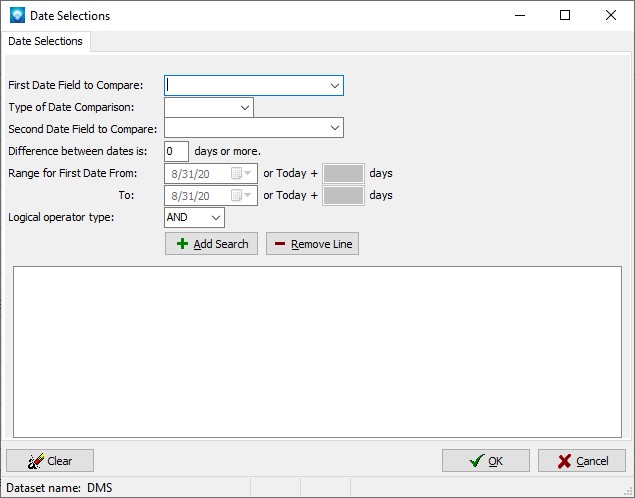Open the First Date Field to Compare dropdown
The height and width of the screenshot is (498, 635).
(335, 86)
